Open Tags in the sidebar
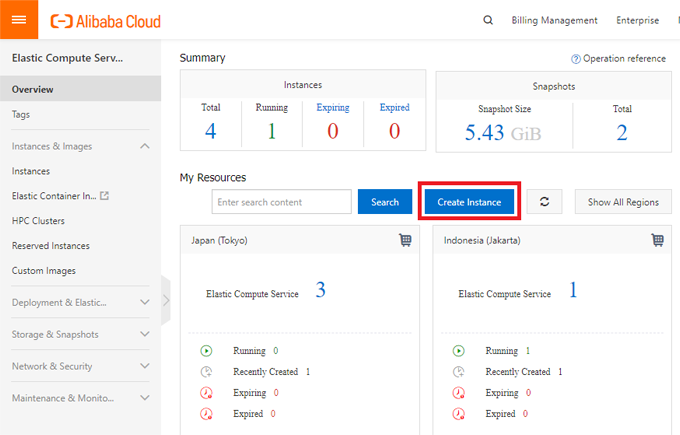 21,114
